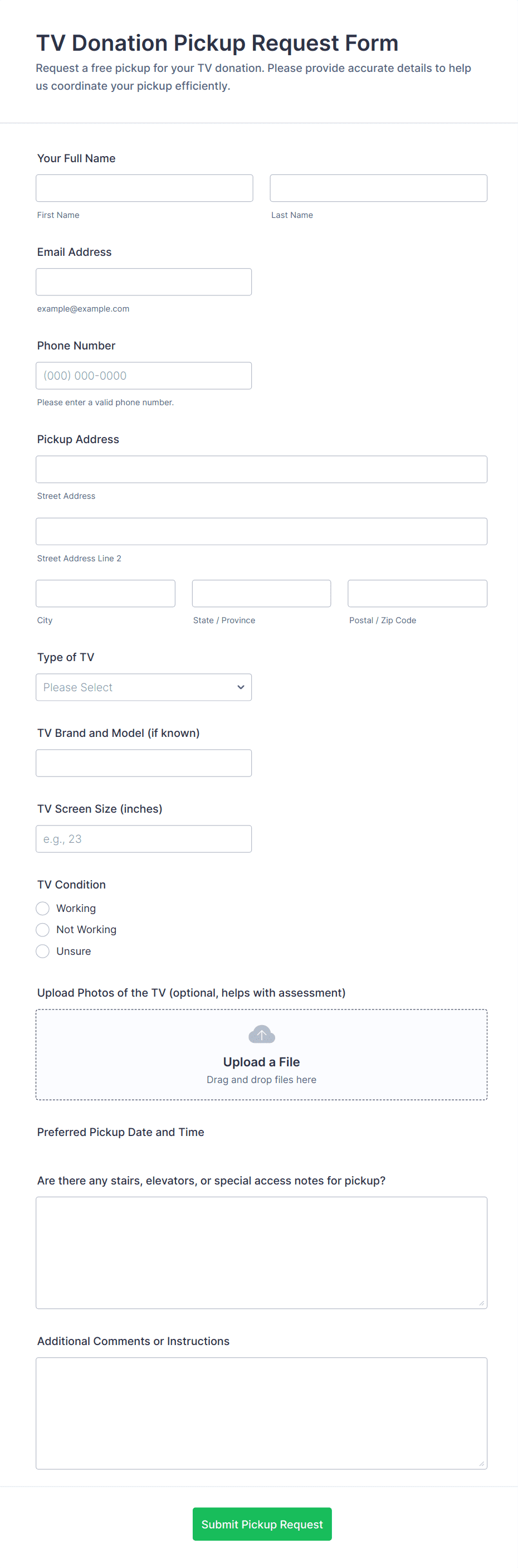Focus the Last Name input
Viewport: 518px width, 1568px height.
pos(378,188)
